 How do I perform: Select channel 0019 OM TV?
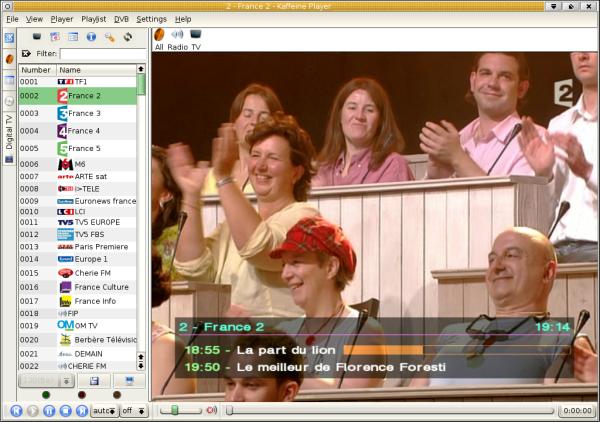[78, 326]
